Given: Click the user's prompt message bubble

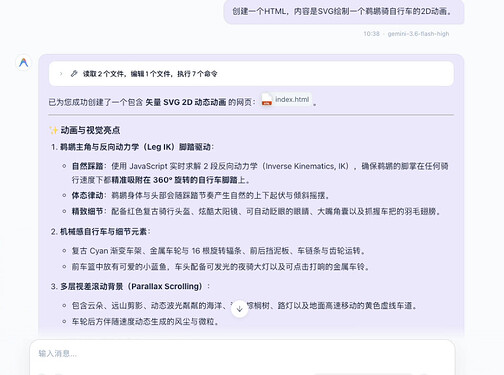Looking at the screenshot, I should (344, 12).
